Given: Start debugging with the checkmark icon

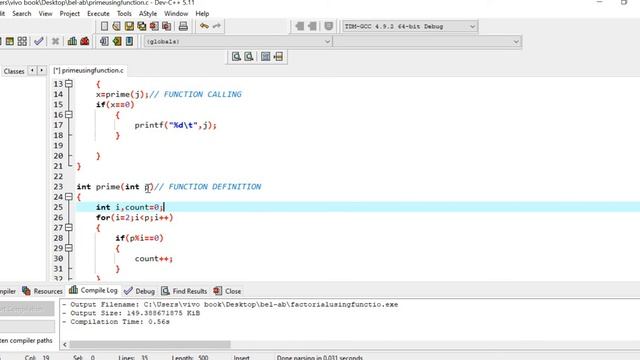Looking at the screenshot, I should pos(39,41).
